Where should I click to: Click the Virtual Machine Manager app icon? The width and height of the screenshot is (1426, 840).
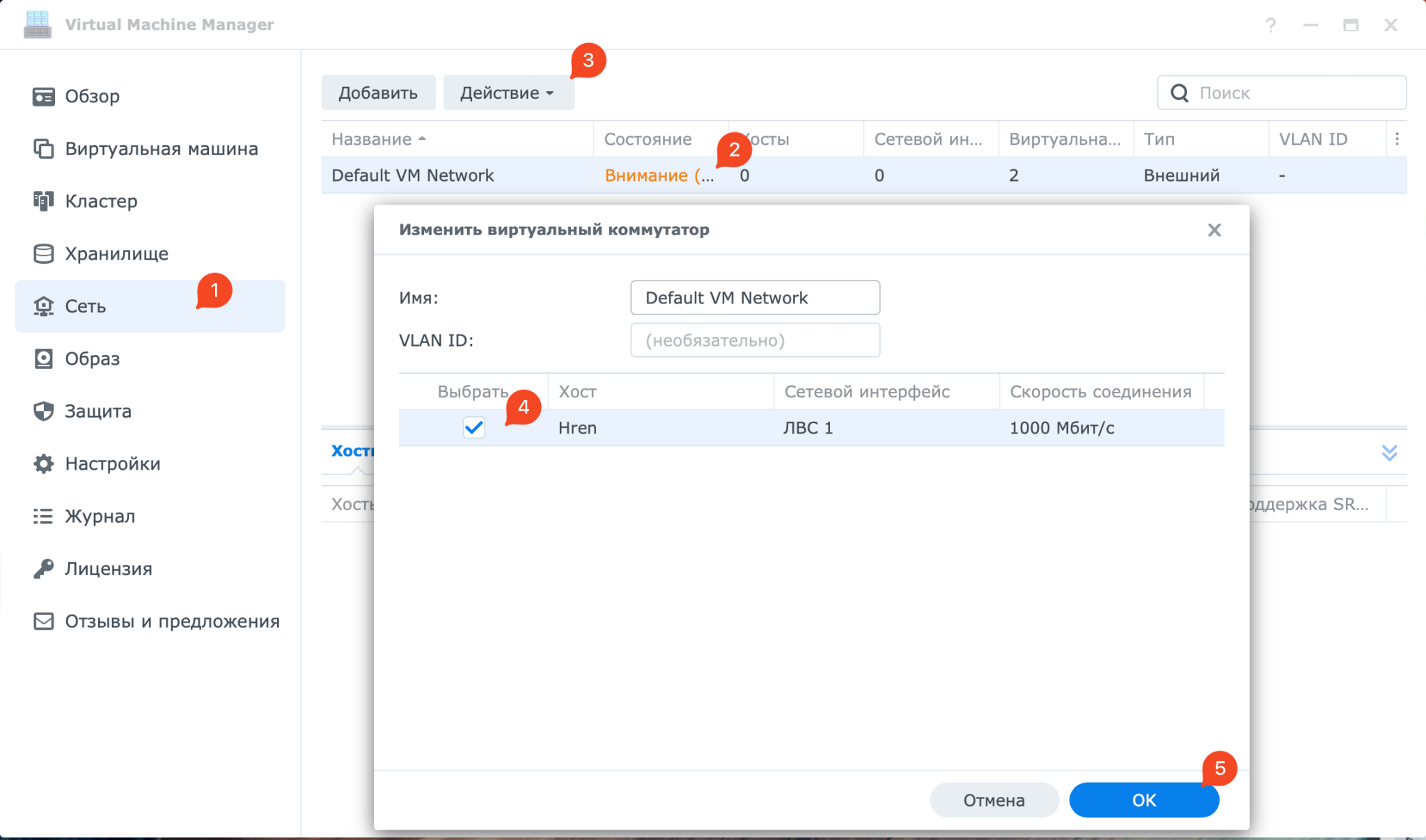[x=38, y=24]
